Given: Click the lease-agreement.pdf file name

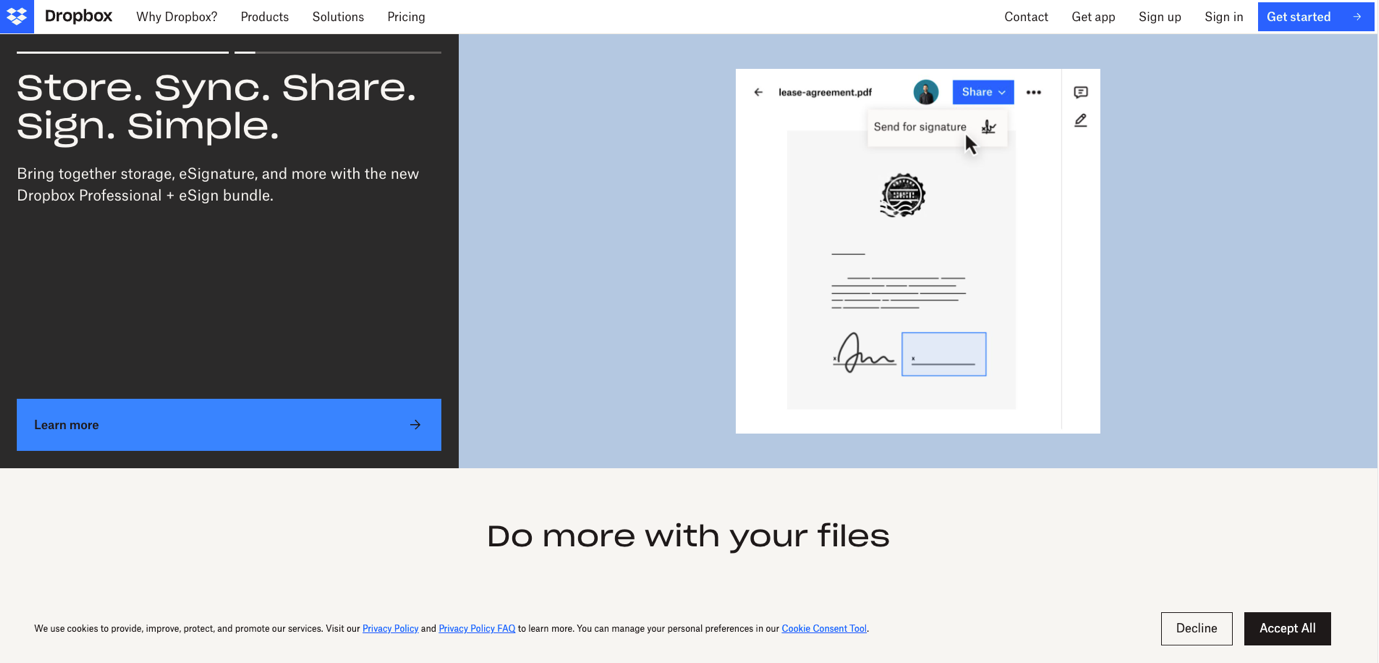Looking at the screenshot, I should point(825,92).
